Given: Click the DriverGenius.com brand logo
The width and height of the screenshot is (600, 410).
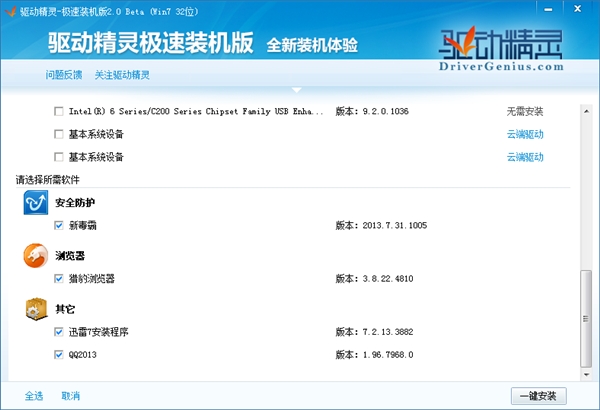Looking at the screenshot, I should [501, 49].
